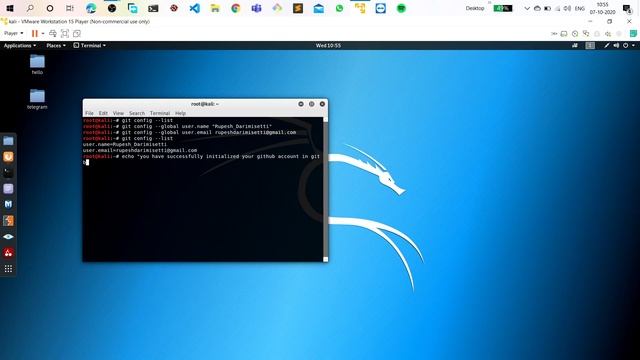Viewport: 640px width, 360px height.
Task: Click the user.email output line
Action: click(x=140, y=150)
